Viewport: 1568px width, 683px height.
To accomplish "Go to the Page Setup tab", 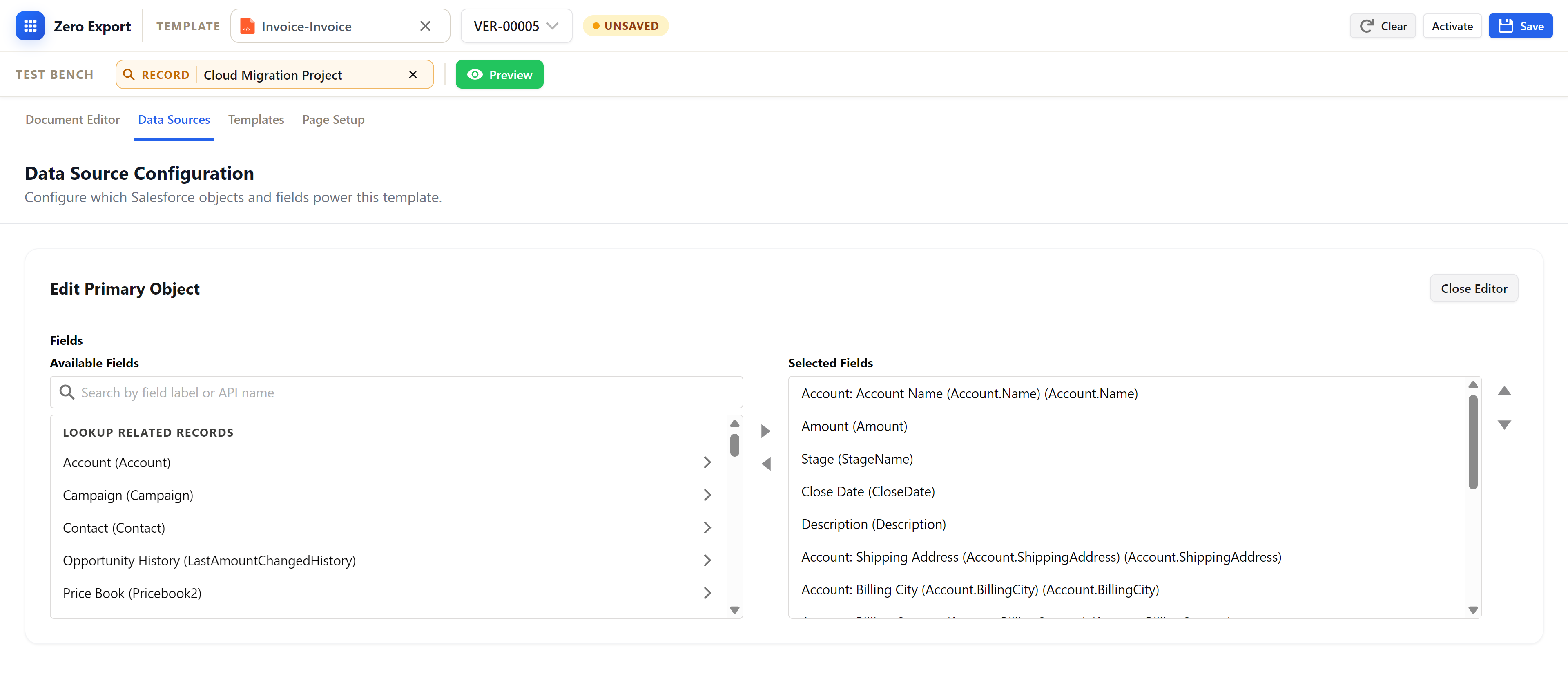I will tap(334, 120).
